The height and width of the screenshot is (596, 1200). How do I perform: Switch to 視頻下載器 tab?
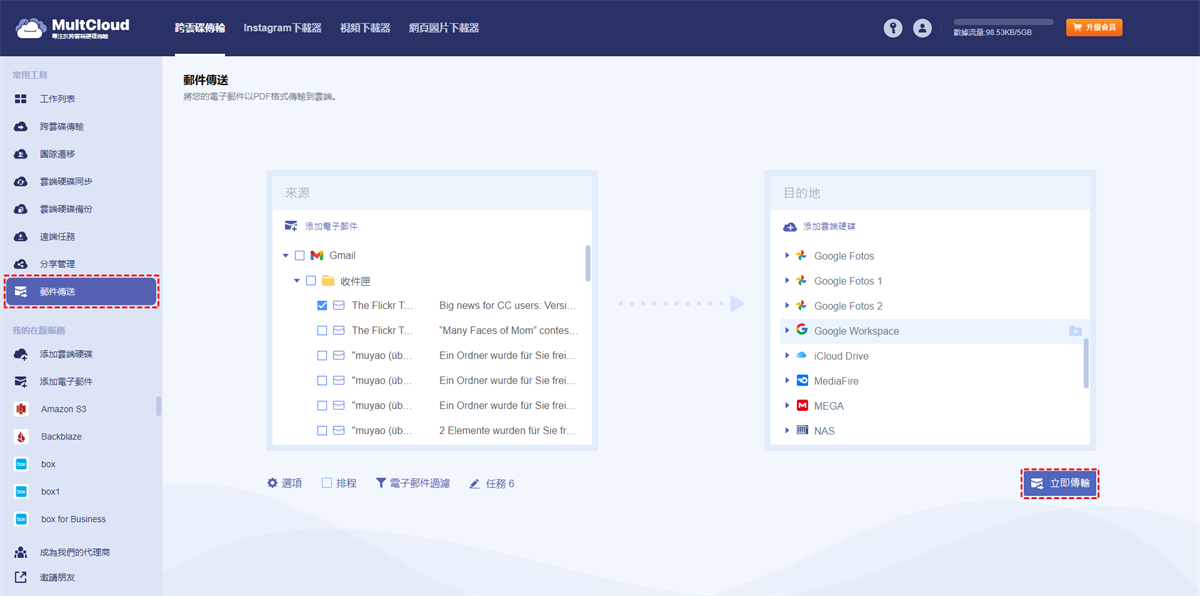365,28
